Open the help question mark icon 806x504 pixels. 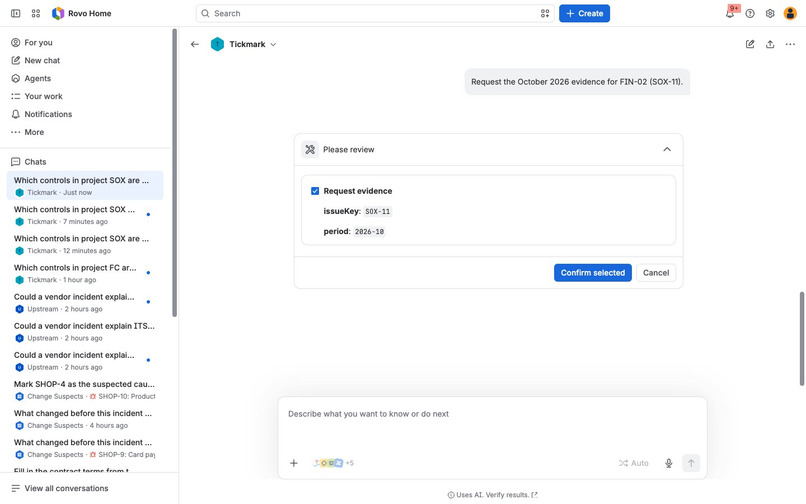(x=750, y=13)
